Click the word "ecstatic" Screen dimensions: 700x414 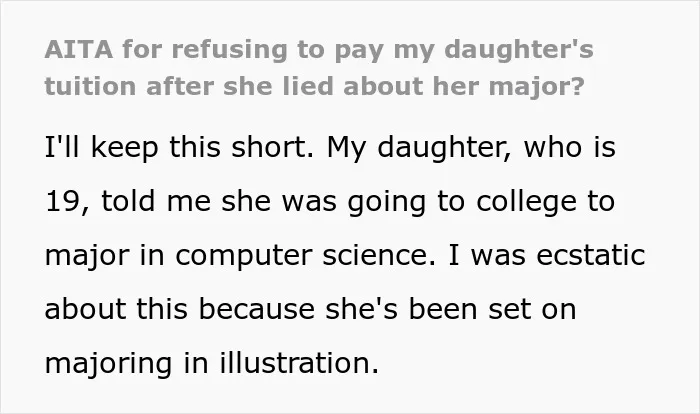click(x=591, y=255)
